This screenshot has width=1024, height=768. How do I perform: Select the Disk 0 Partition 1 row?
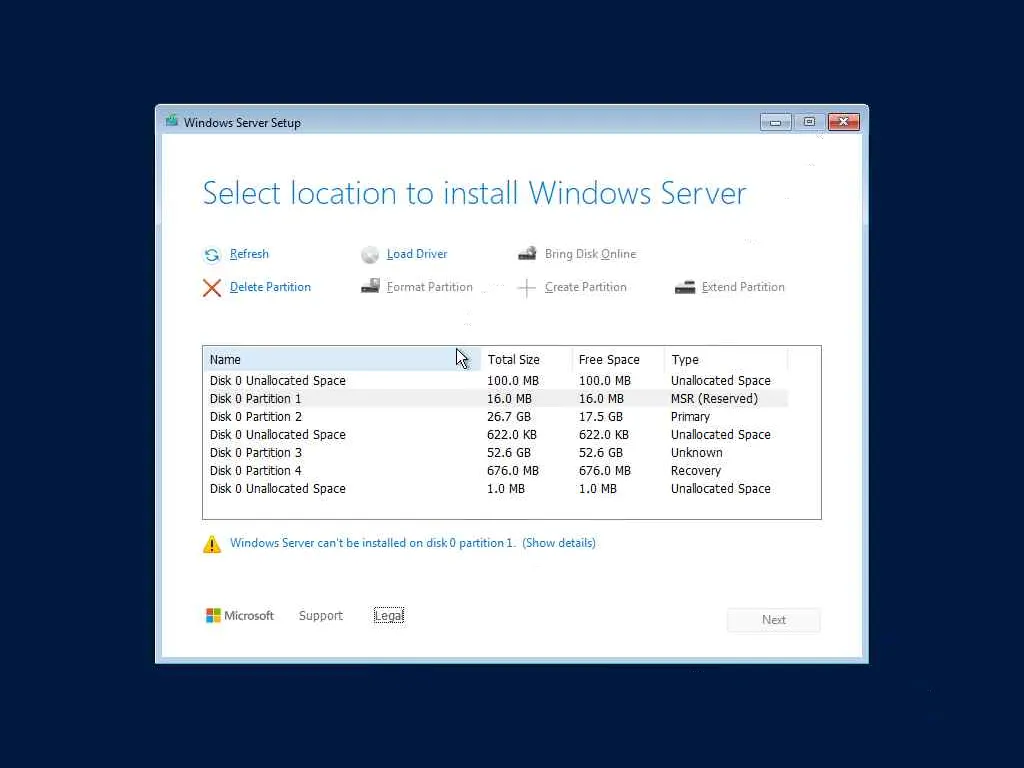pos(495,398)
